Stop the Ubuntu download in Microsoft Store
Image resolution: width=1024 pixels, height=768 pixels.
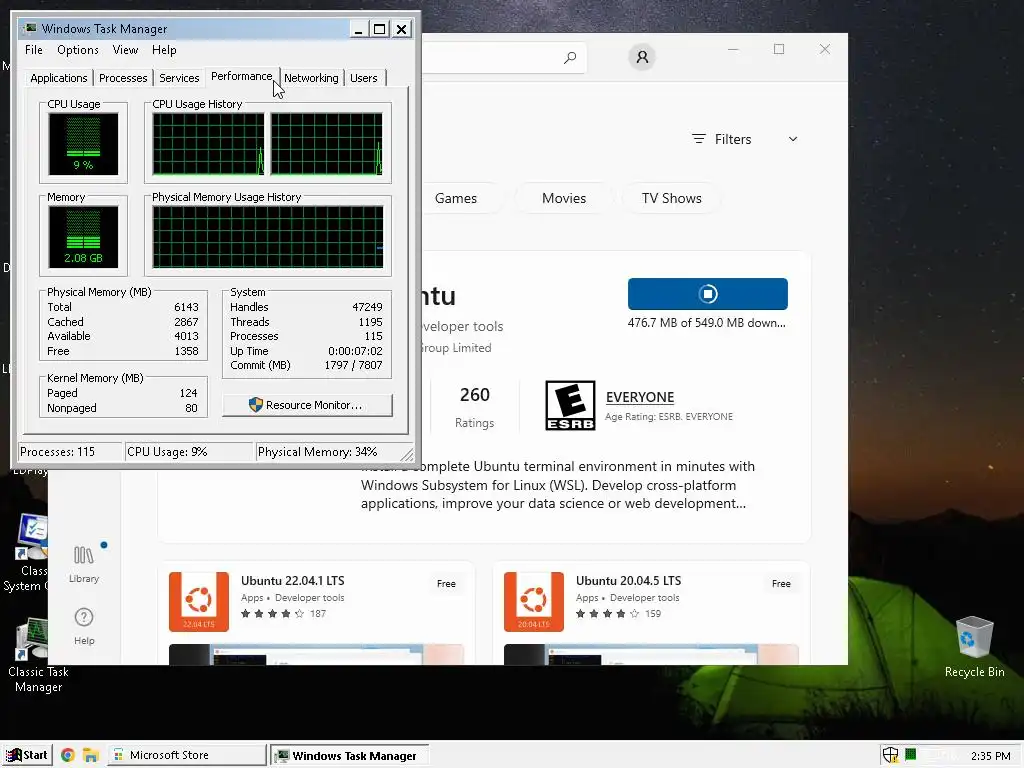pyautogui.click(x=708, y=294)
